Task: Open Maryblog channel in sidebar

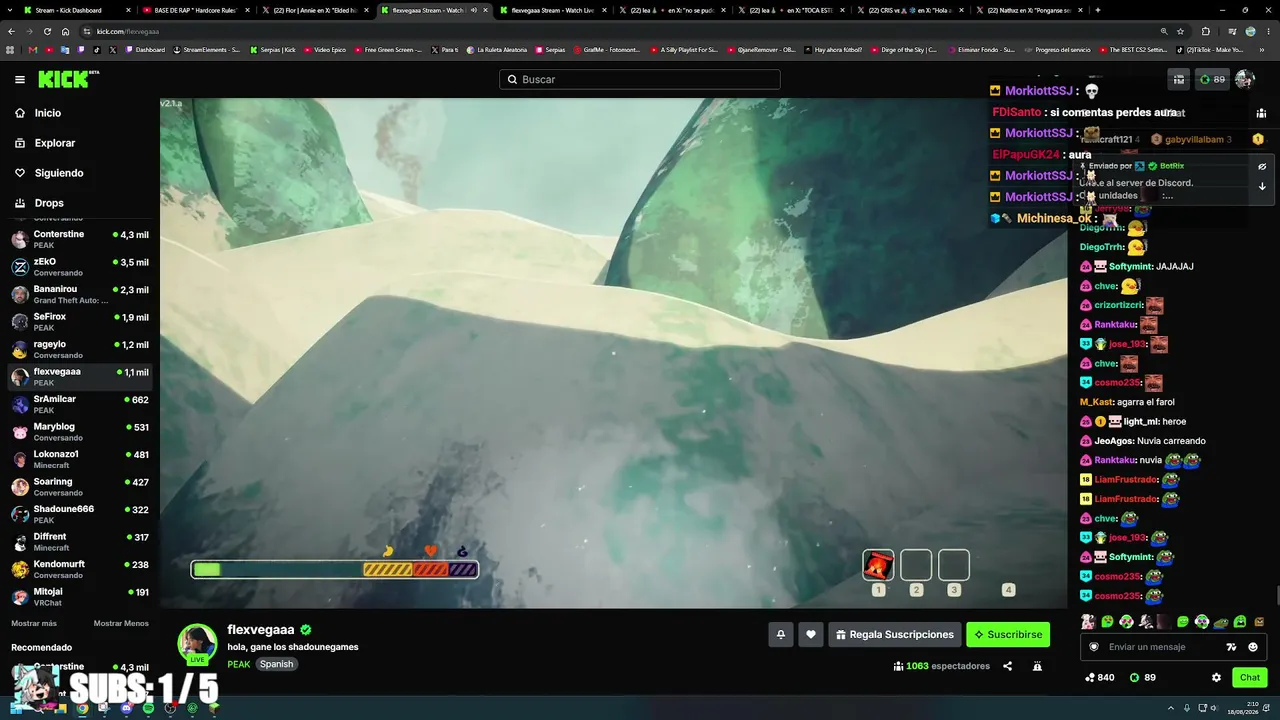Action: (x=80, y=431)
